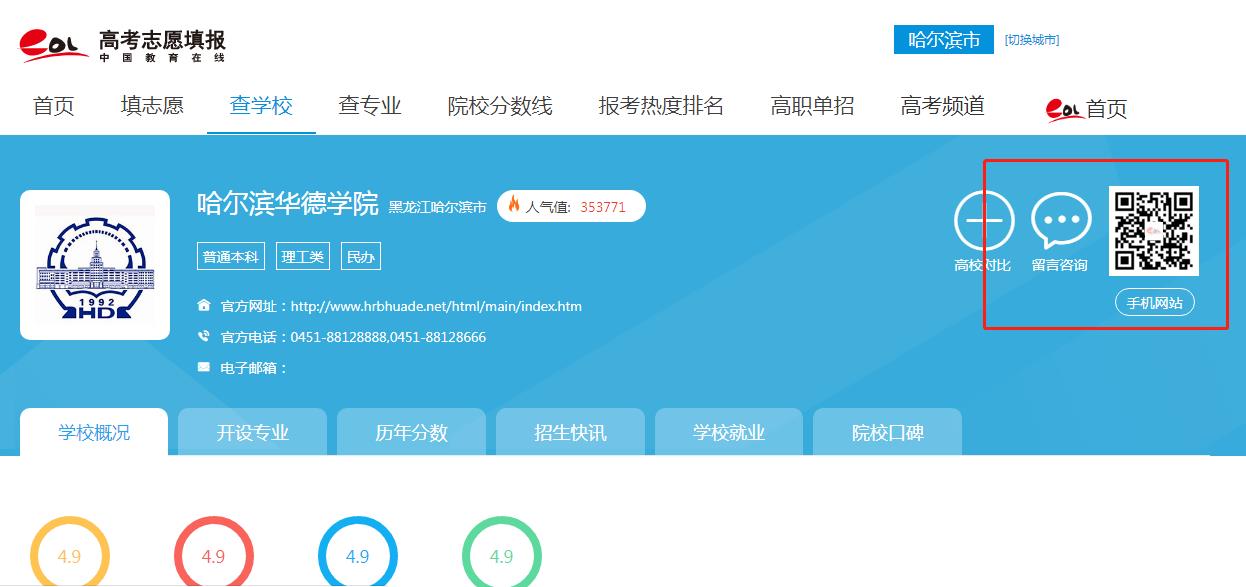Open the 首页 navigation item
Viewport: 1246px width, 587px height.
pyautogui.click(x=54, y=106)
